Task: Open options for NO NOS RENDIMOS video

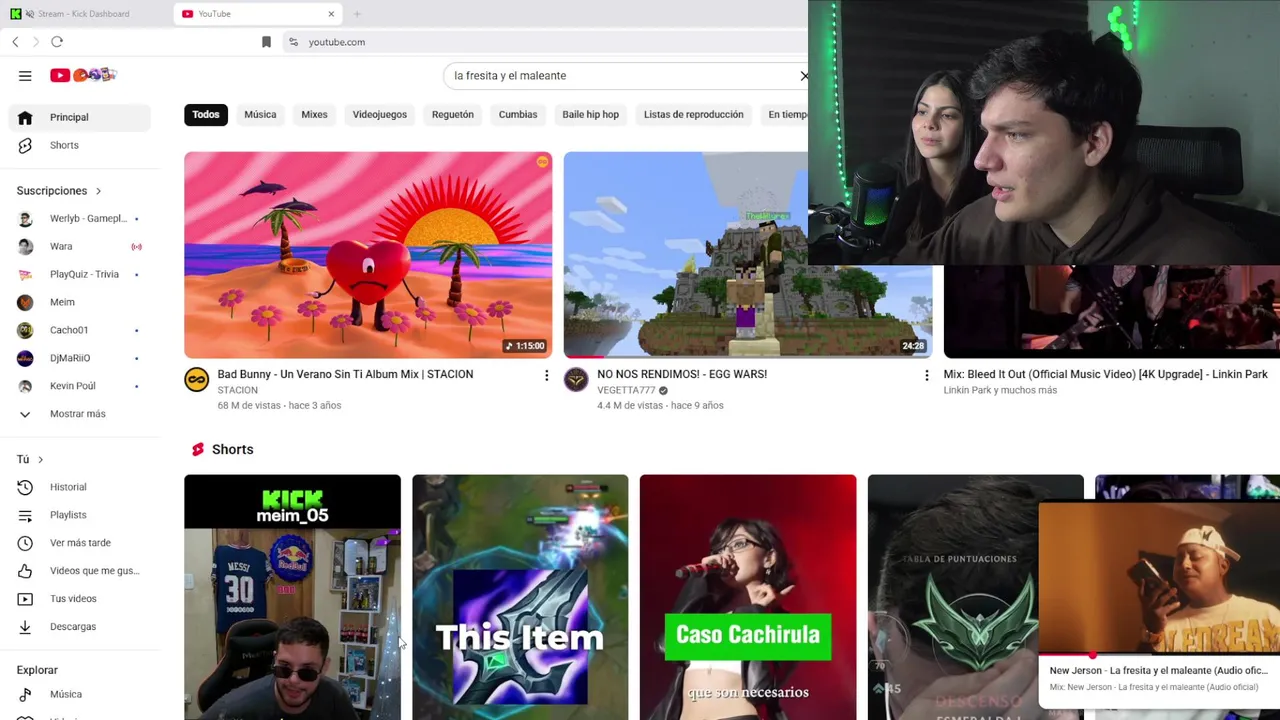Action: point(926,375)
